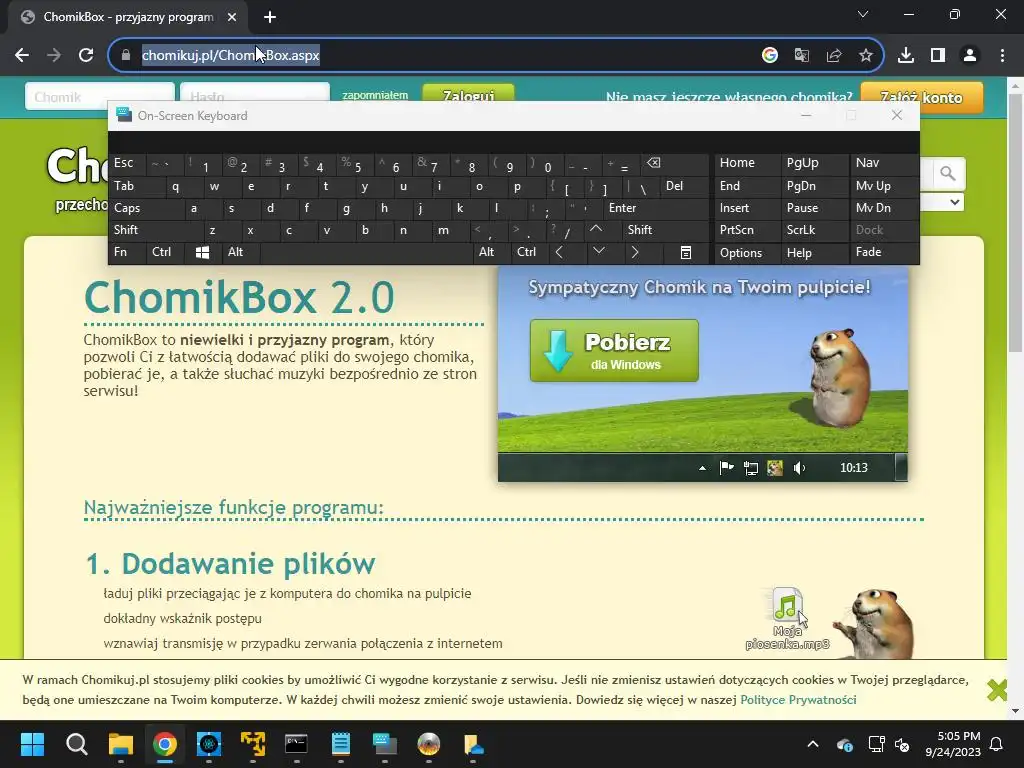Click the context menu key on keyboard

point(685,252)
